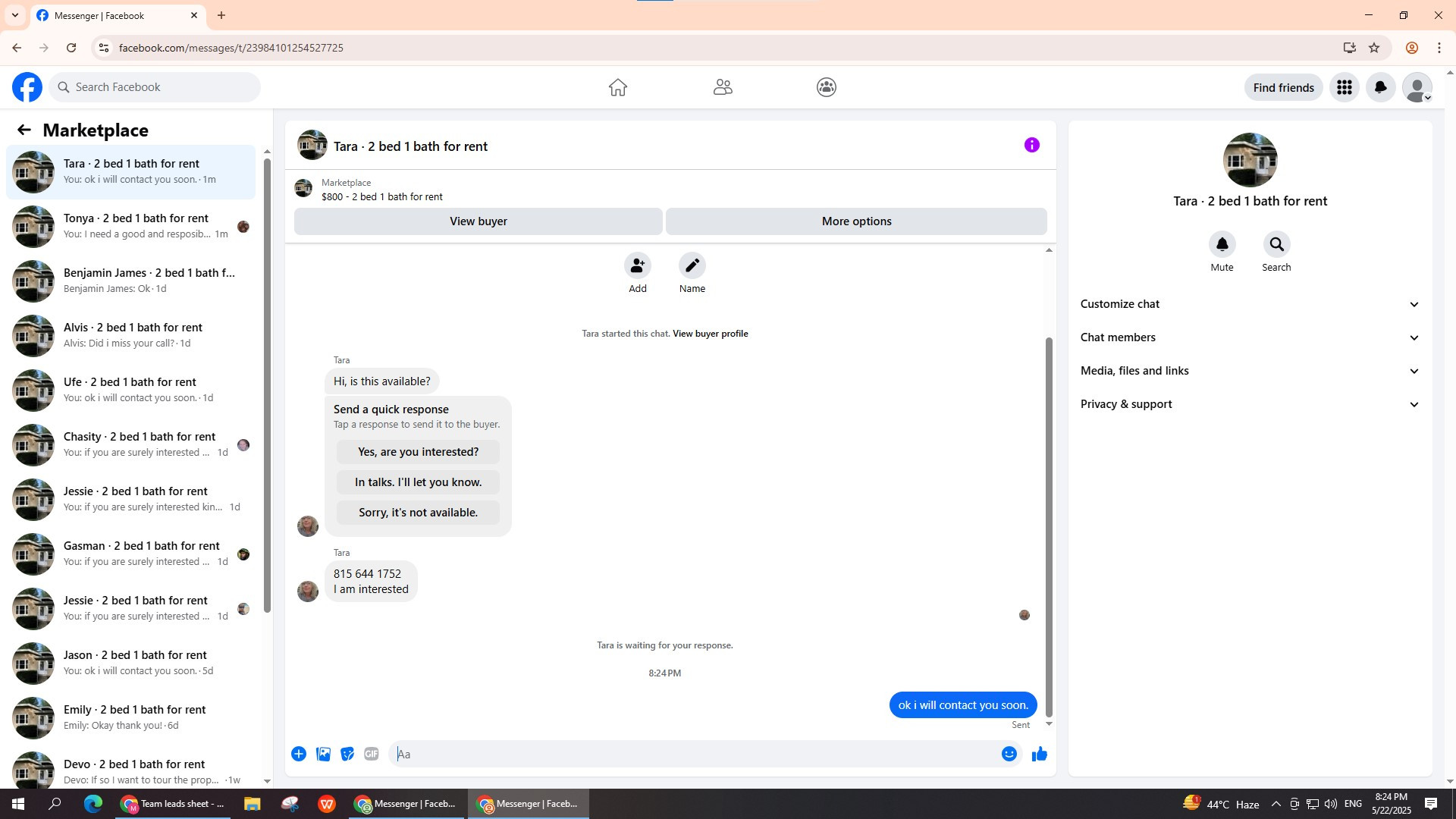
Task: Select the Messenger | Facebook browser tab
Action: click(118, 15)
